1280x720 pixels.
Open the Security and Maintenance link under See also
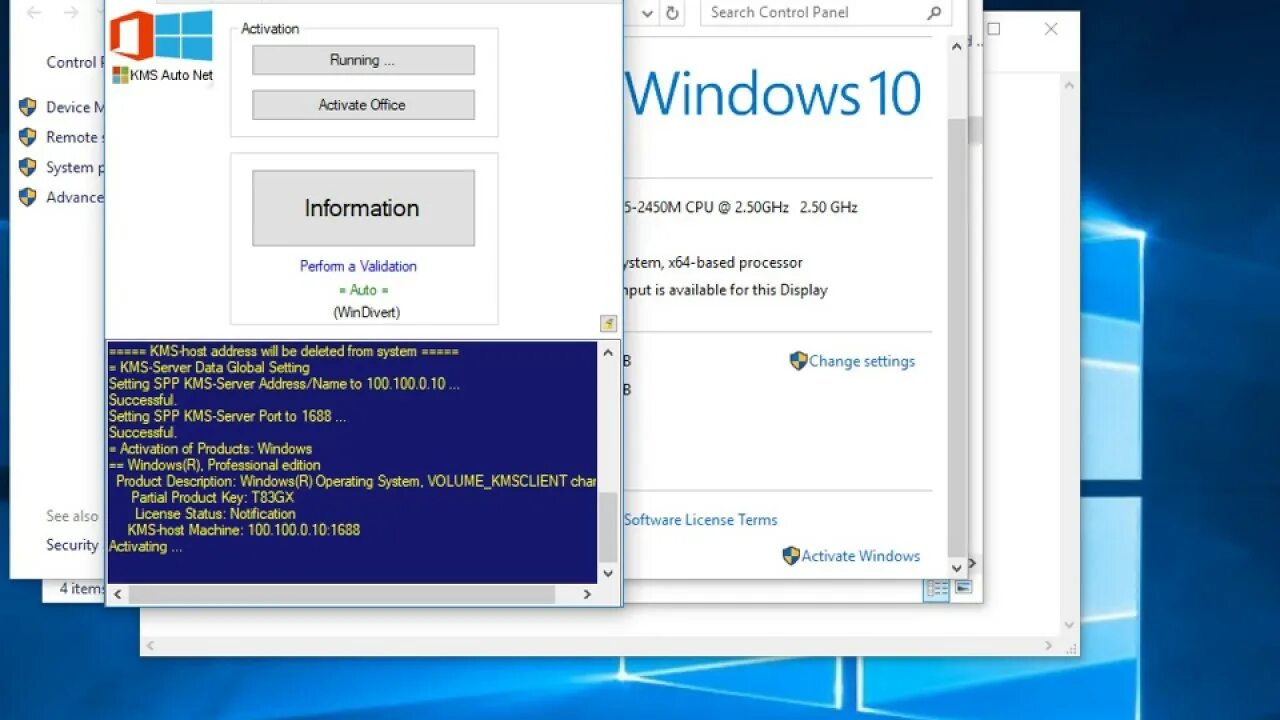tap(72, 545)
